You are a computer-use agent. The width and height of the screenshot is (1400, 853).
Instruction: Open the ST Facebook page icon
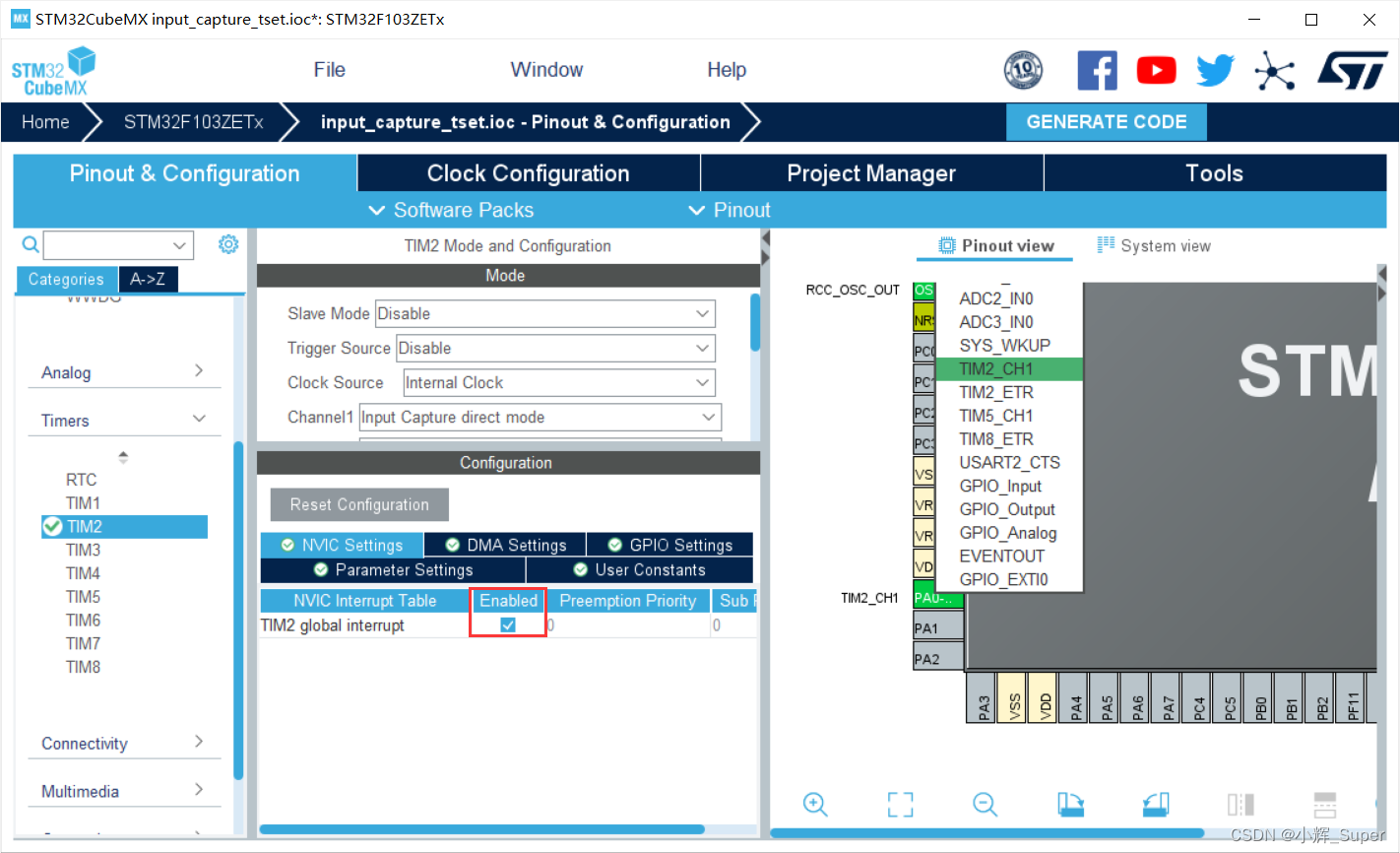1097,70
